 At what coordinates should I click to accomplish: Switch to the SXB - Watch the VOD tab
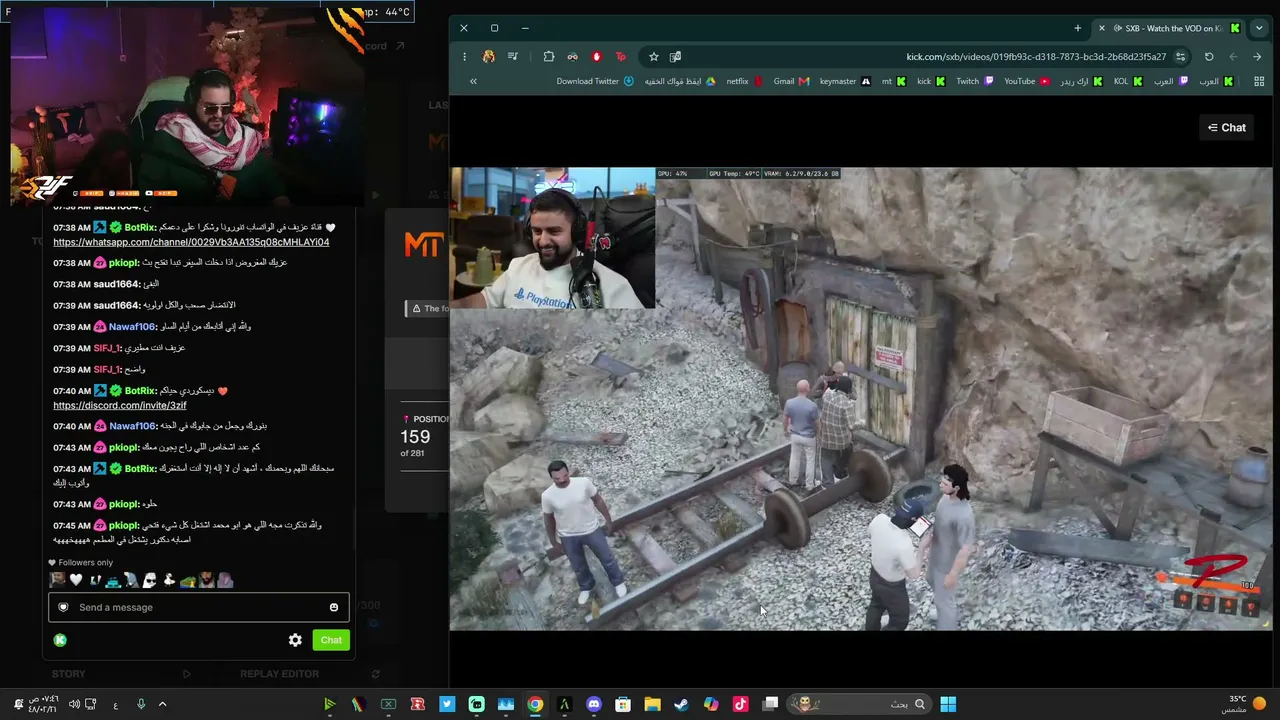tap(1170, 28)
